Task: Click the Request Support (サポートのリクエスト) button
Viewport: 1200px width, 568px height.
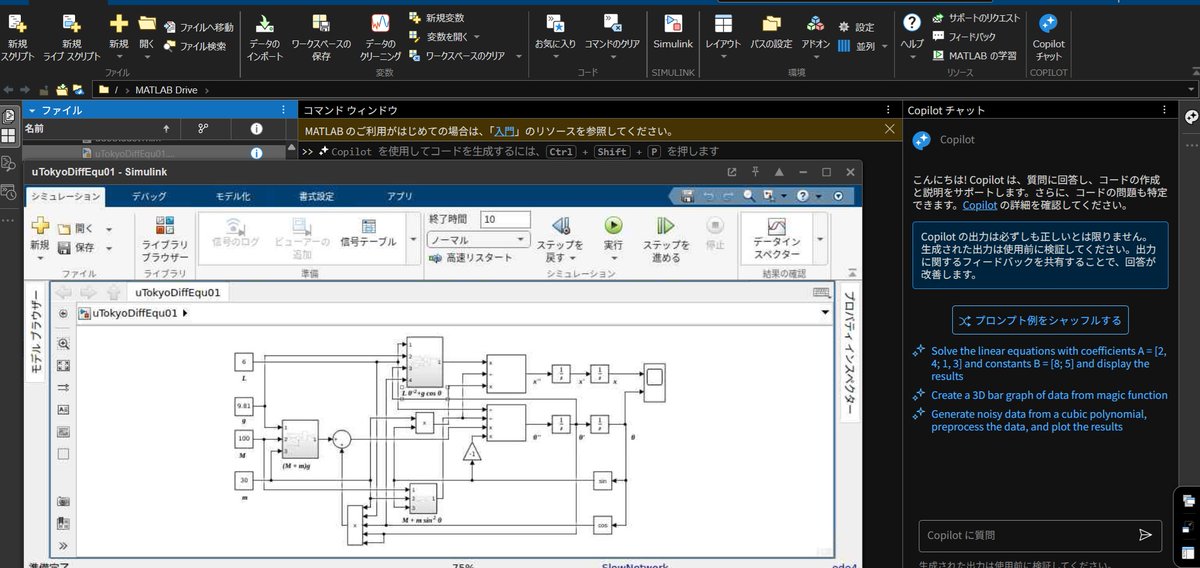Action: (x=975, y=18)
